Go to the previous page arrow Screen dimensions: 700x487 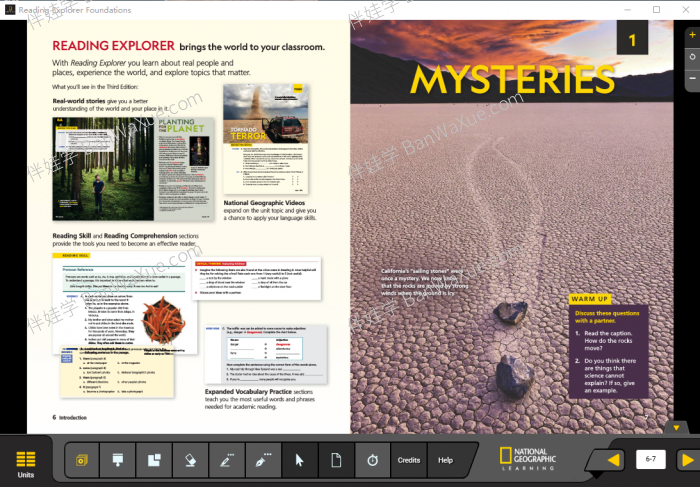[x=613, y=460]
